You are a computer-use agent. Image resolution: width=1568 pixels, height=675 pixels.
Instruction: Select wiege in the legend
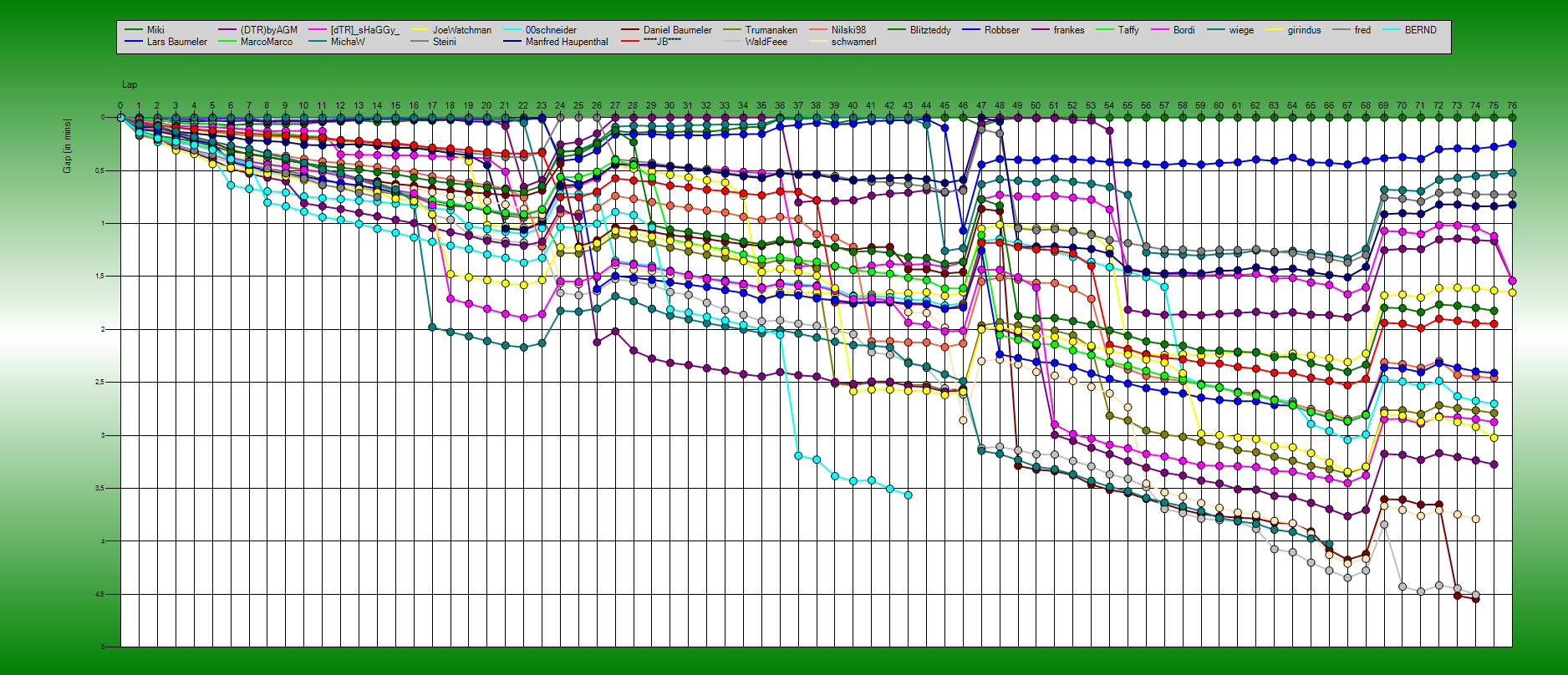1241,30
